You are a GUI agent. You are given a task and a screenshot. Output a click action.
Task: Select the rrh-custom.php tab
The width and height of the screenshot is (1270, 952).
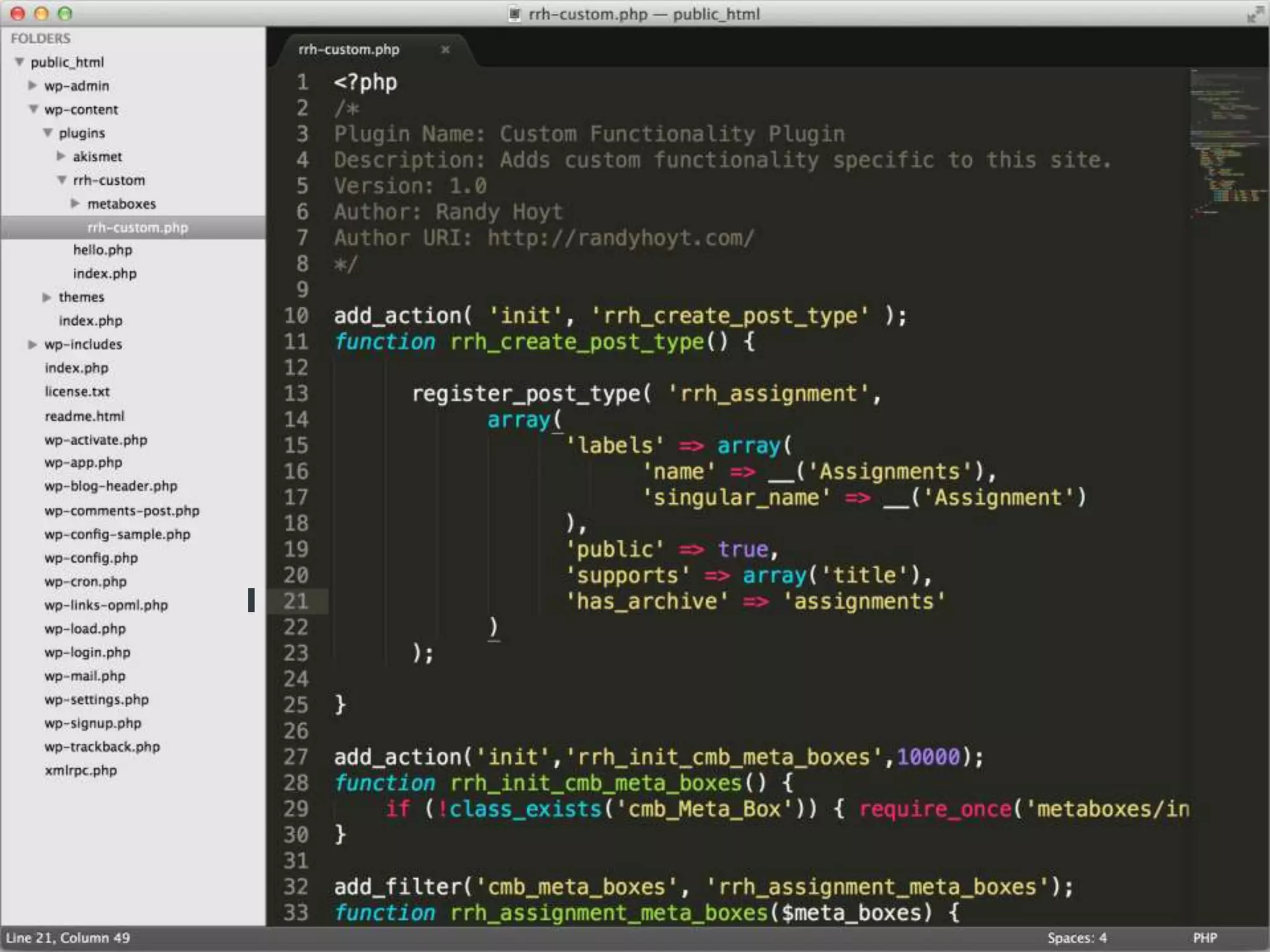pyautogui.click(x=349, y=50)
